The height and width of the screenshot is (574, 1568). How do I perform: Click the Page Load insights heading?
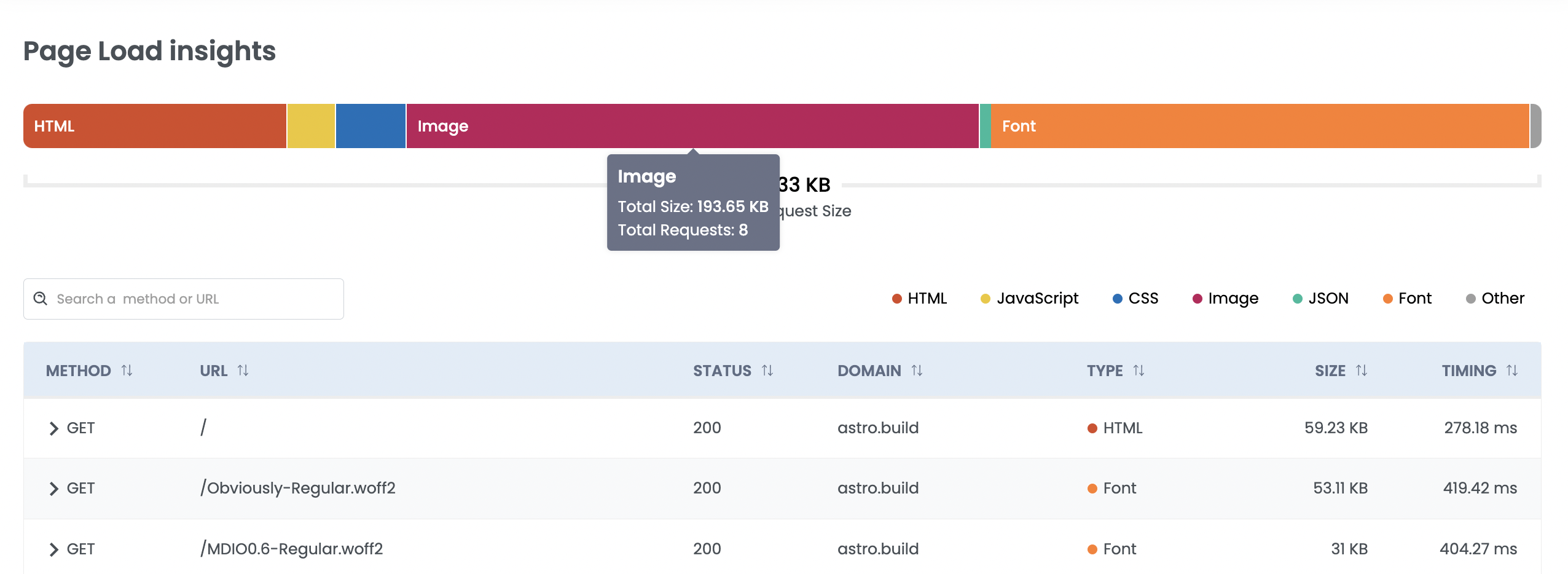(x=149, y=51)
